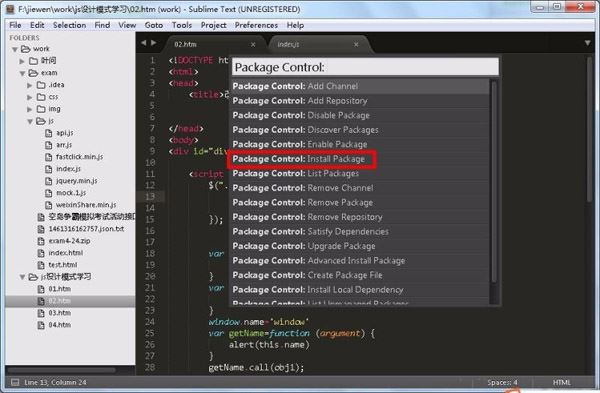
Task: Expand the 时间 folder
Action: tap(22, 61)
